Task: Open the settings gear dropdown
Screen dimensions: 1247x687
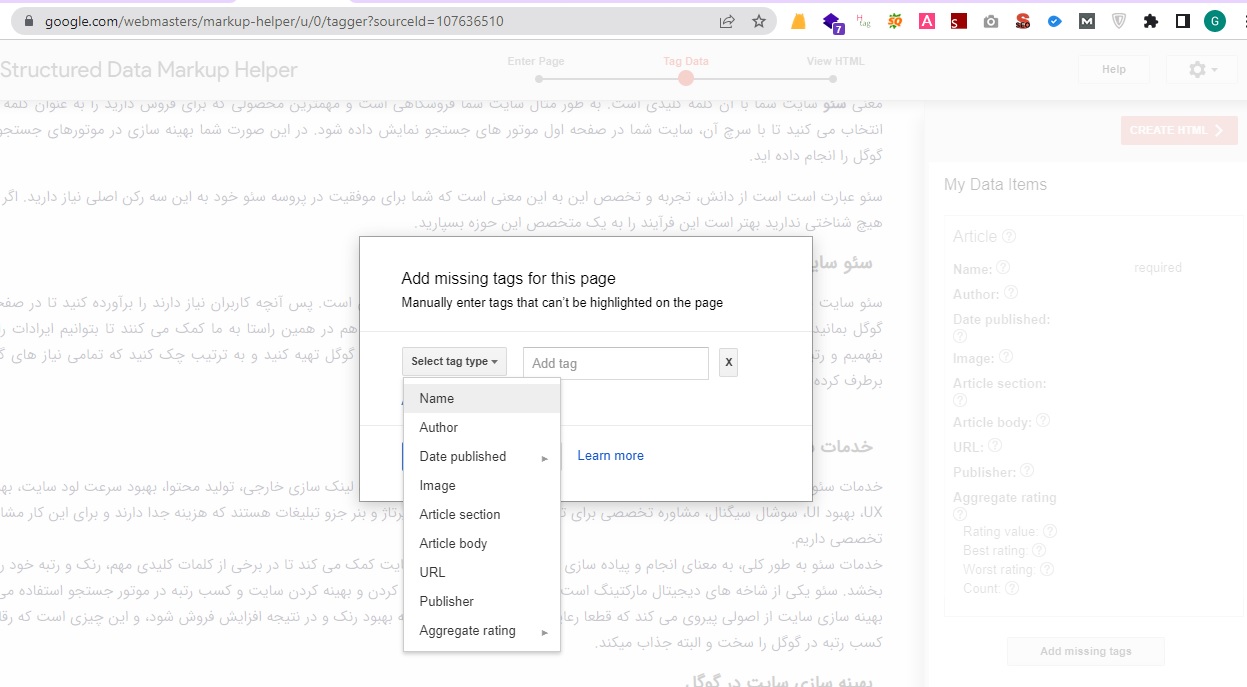Action: (1200, 69)
